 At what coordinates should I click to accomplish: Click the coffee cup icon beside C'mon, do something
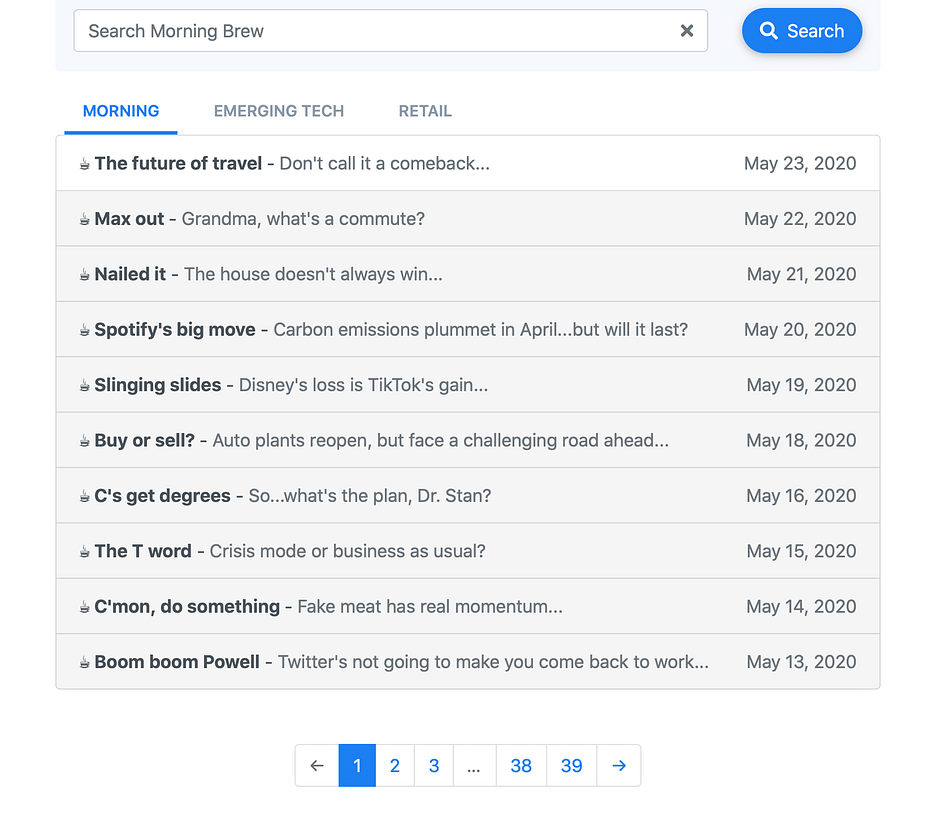tap(85, 608)
